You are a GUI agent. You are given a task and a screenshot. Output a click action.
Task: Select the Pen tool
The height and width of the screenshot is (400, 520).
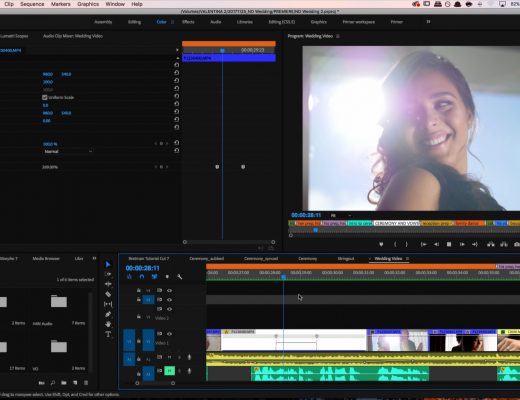tap(108, 314)
